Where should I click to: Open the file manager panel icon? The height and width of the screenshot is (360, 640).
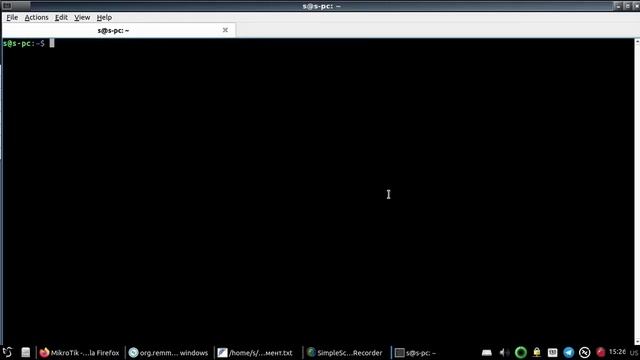(26, 352)
